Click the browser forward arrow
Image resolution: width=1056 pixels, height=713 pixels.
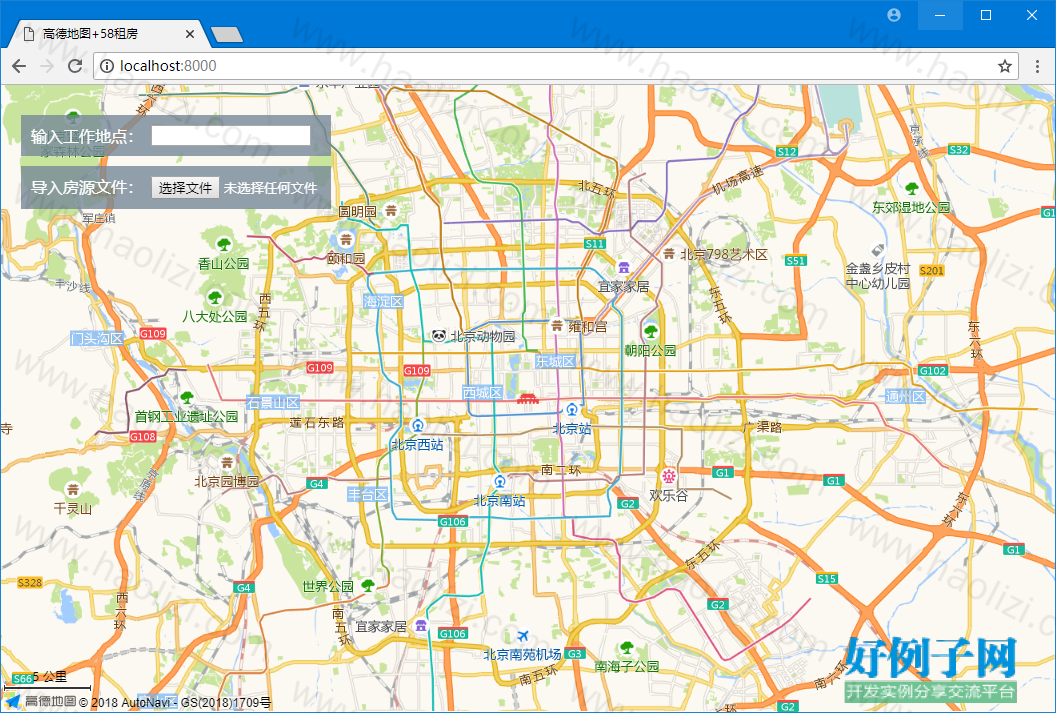[x=46, y=66]
